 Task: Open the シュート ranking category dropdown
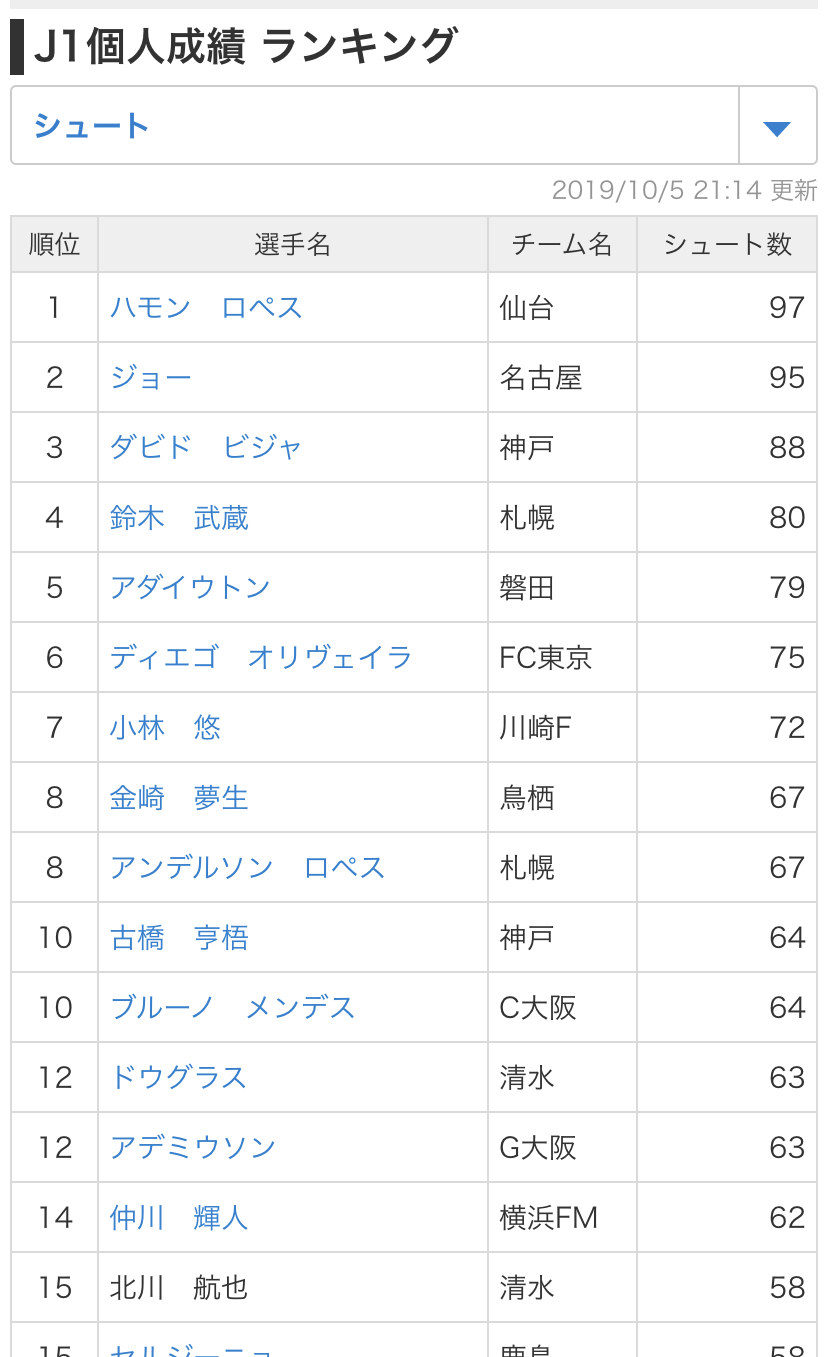coord(375,126)
